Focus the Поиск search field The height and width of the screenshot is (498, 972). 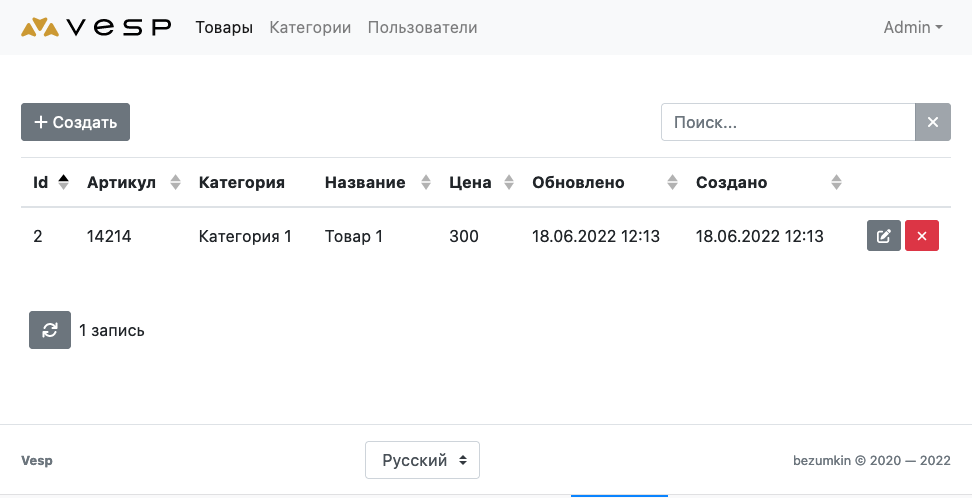788,122
